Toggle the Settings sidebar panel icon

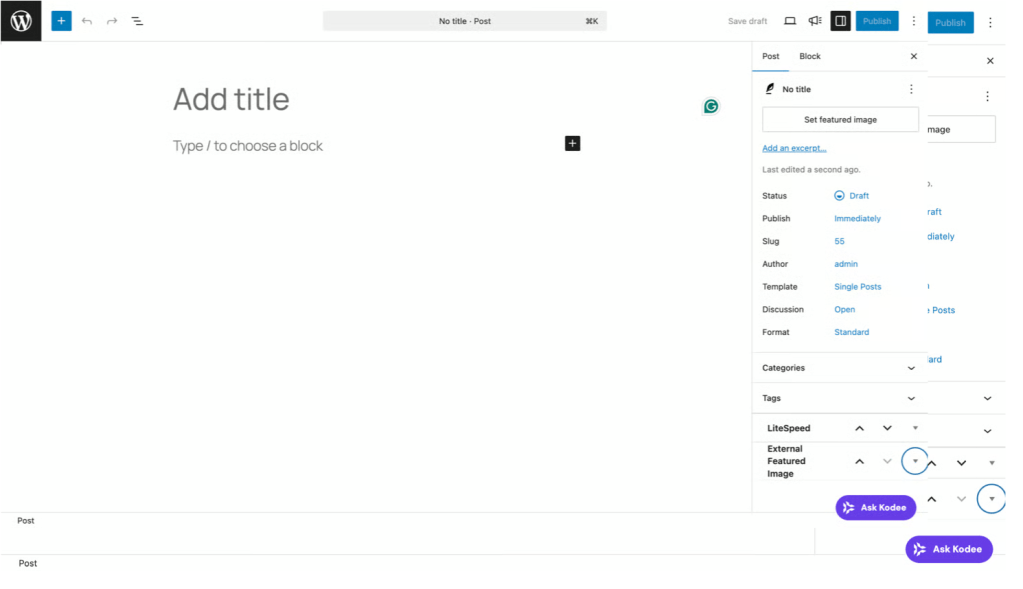pos(841,21)
